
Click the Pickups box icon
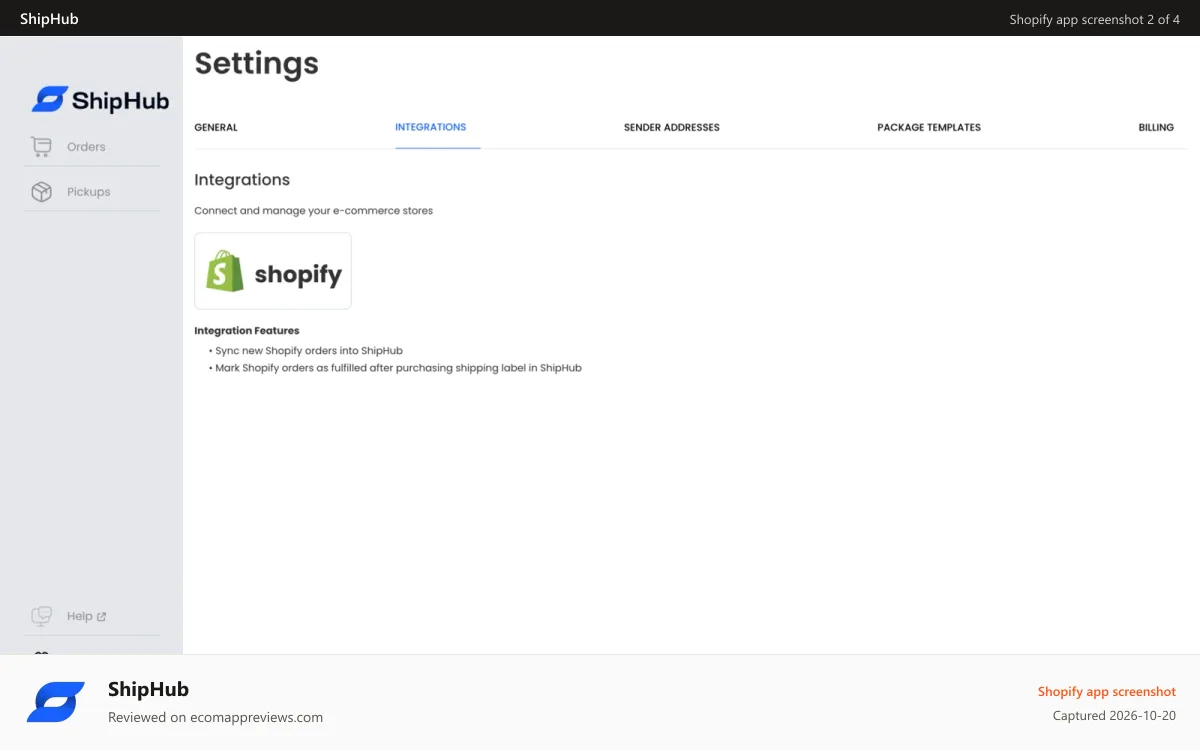point(41,192)
